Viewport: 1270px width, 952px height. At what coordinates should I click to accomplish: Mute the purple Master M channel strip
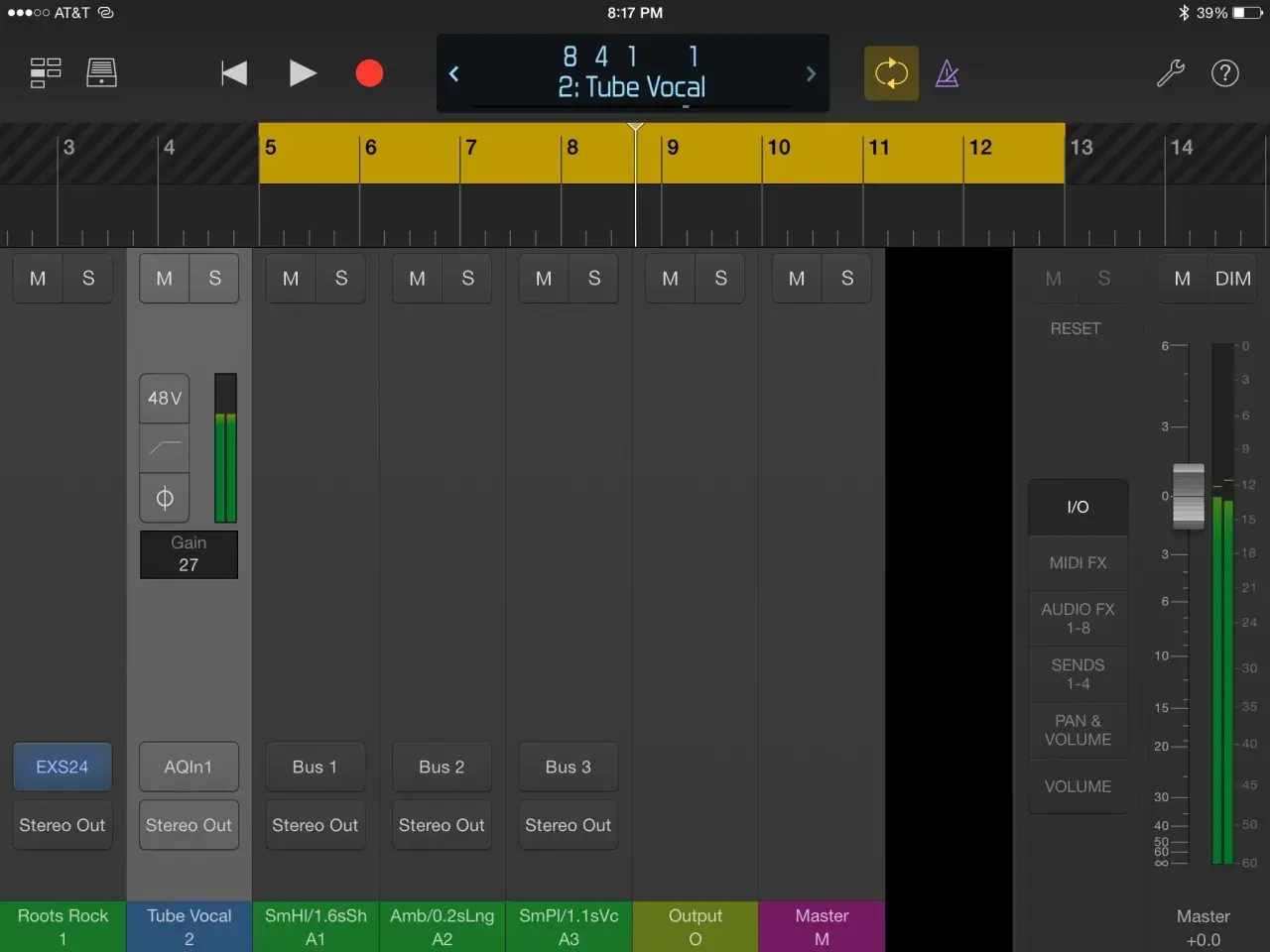pyautogui.click(x=797, y=279)
